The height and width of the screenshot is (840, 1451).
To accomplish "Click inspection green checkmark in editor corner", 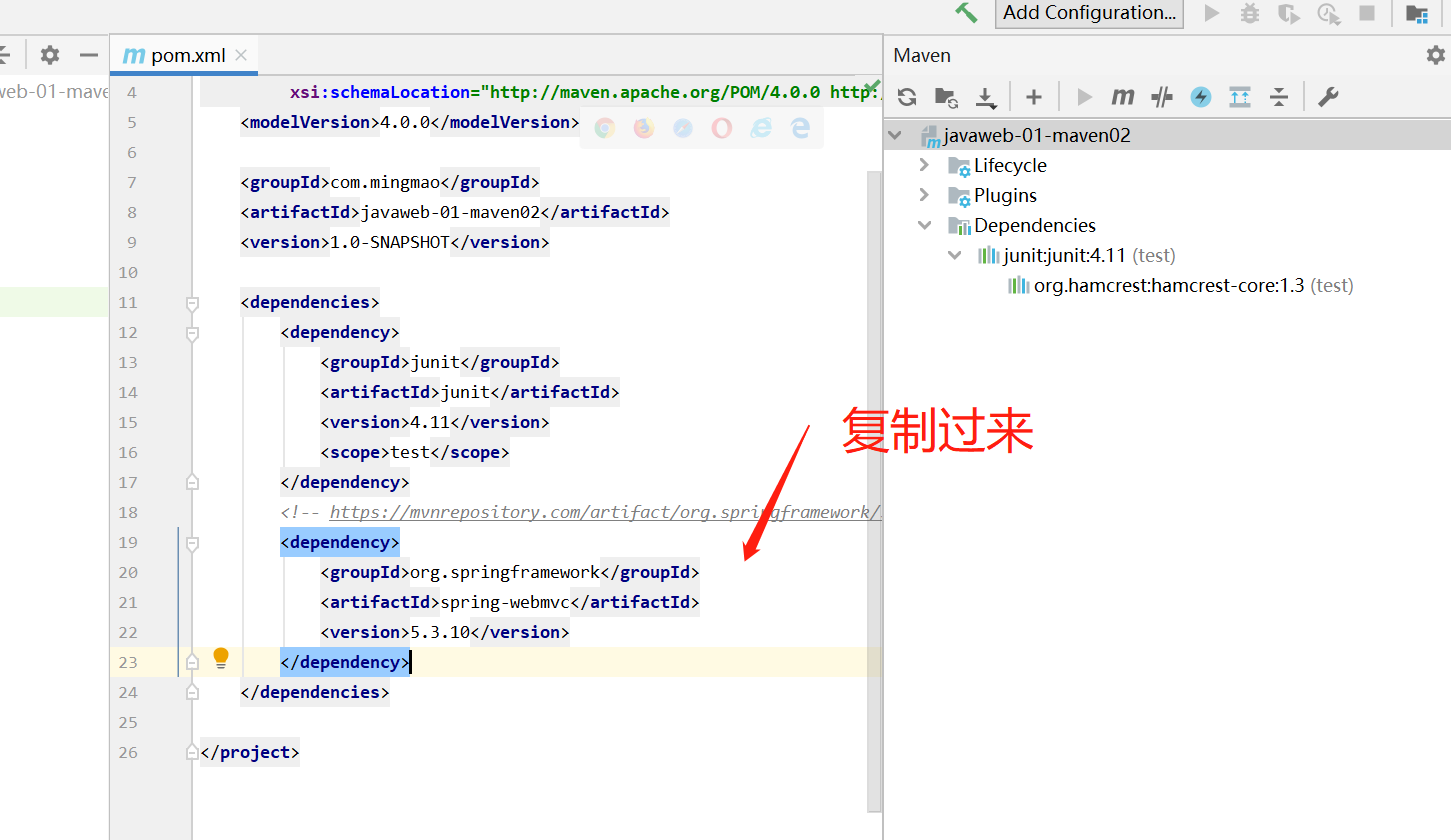I will [x=872, y=88].
